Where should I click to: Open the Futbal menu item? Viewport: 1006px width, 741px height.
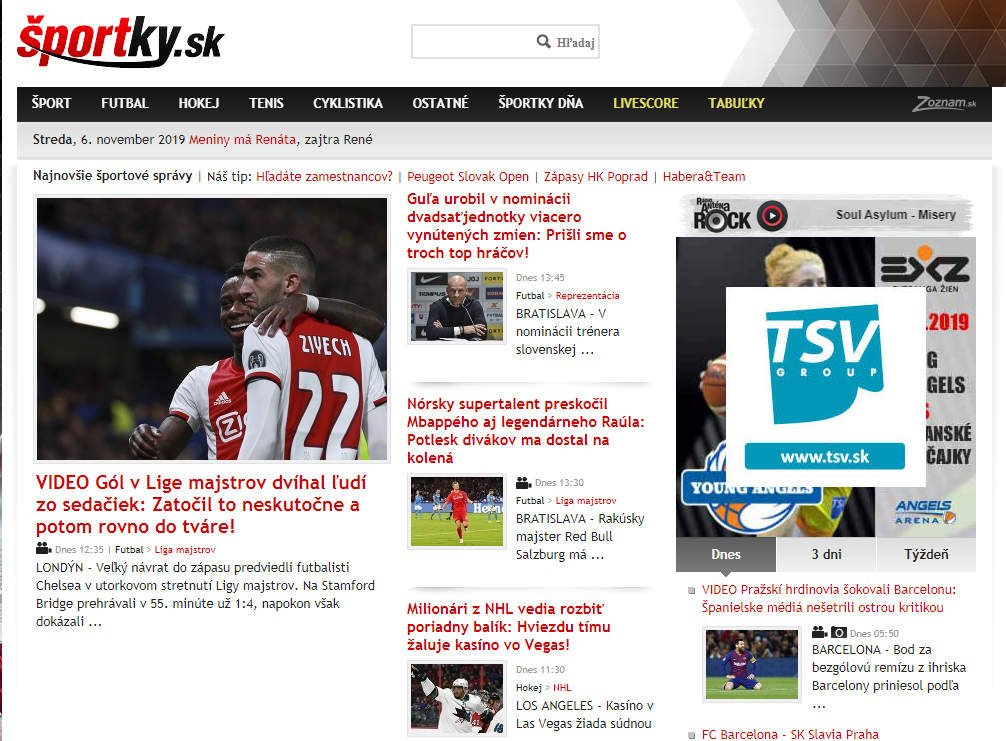tap(125, 103)
